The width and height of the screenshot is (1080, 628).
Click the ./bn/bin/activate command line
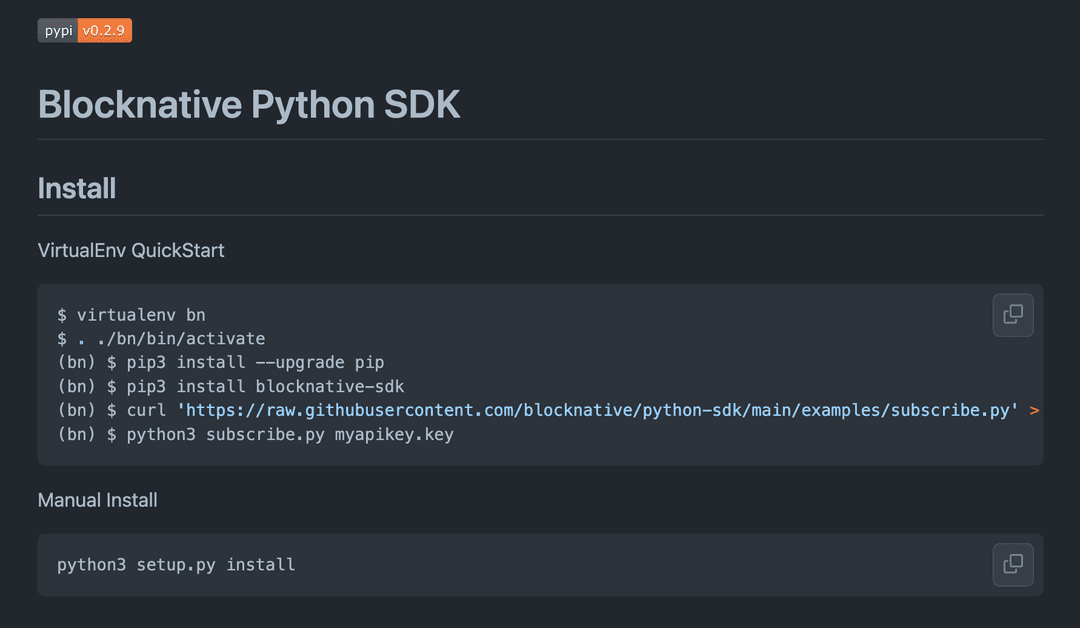point(160,338)
